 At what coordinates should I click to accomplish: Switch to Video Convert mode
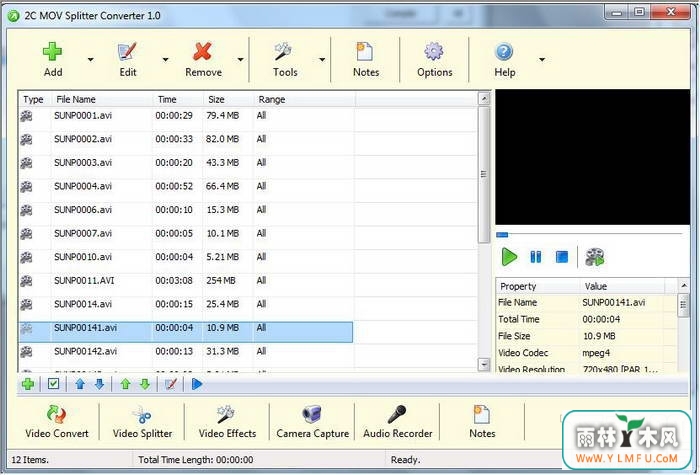(57, 422)
